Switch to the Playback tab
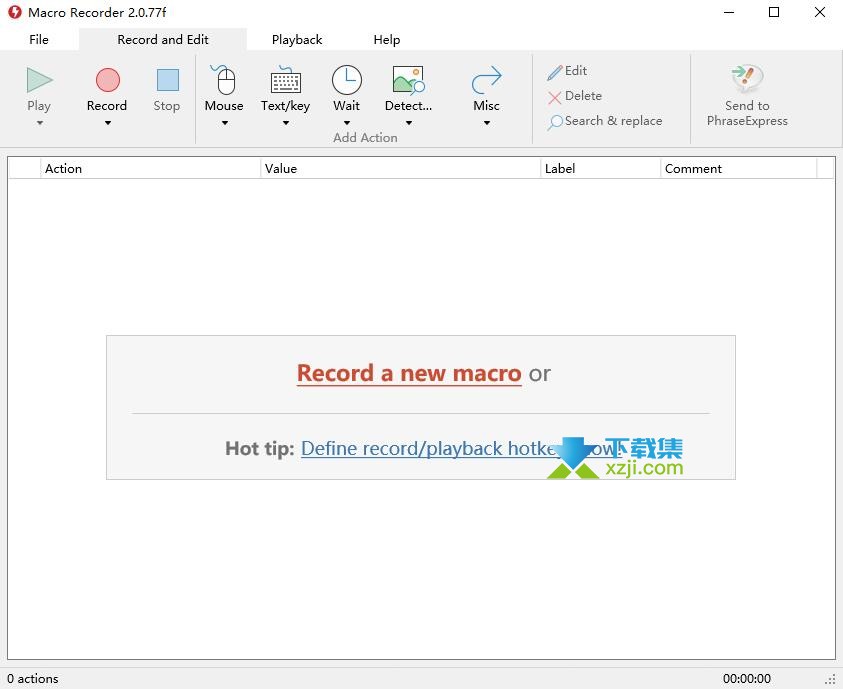843x689 pixels. [x=297, y=40]
